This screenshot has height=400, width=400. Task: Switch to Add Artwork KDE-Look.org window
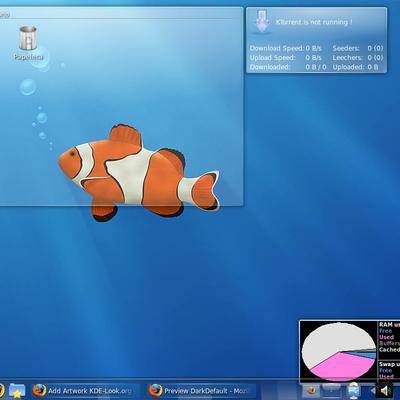point(85,391)
